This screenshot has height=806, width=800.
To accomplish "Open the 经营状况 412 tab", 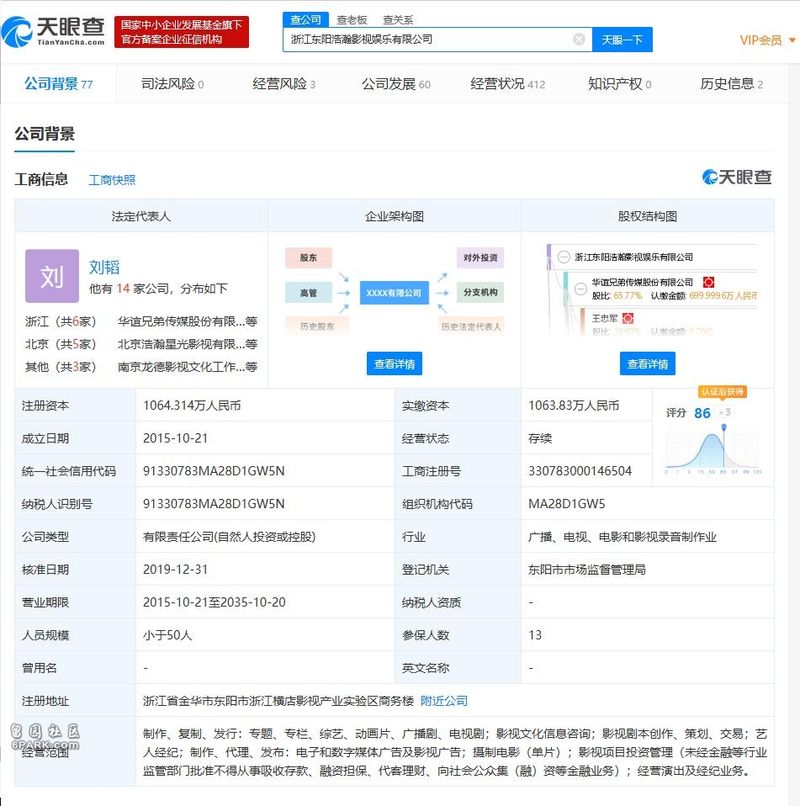I will (507, 84).
